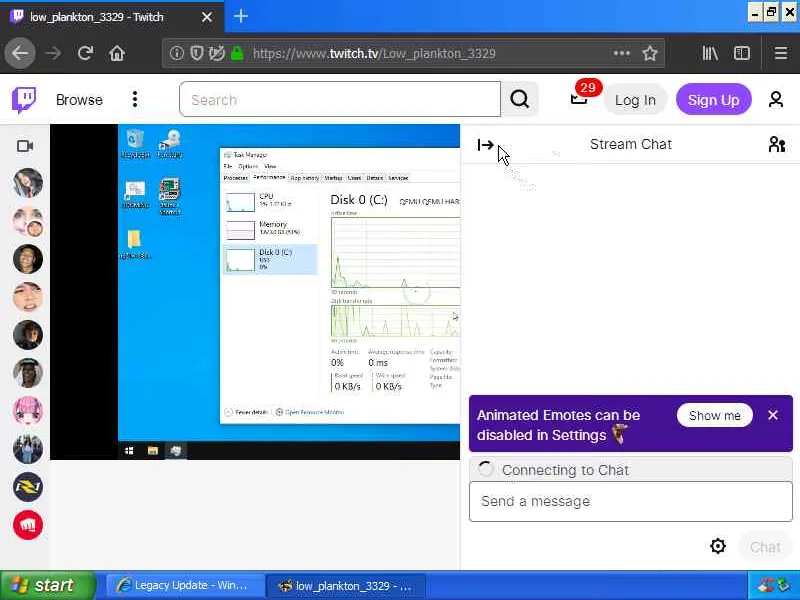Click the green padlock security icon

[x=237, y=53]
